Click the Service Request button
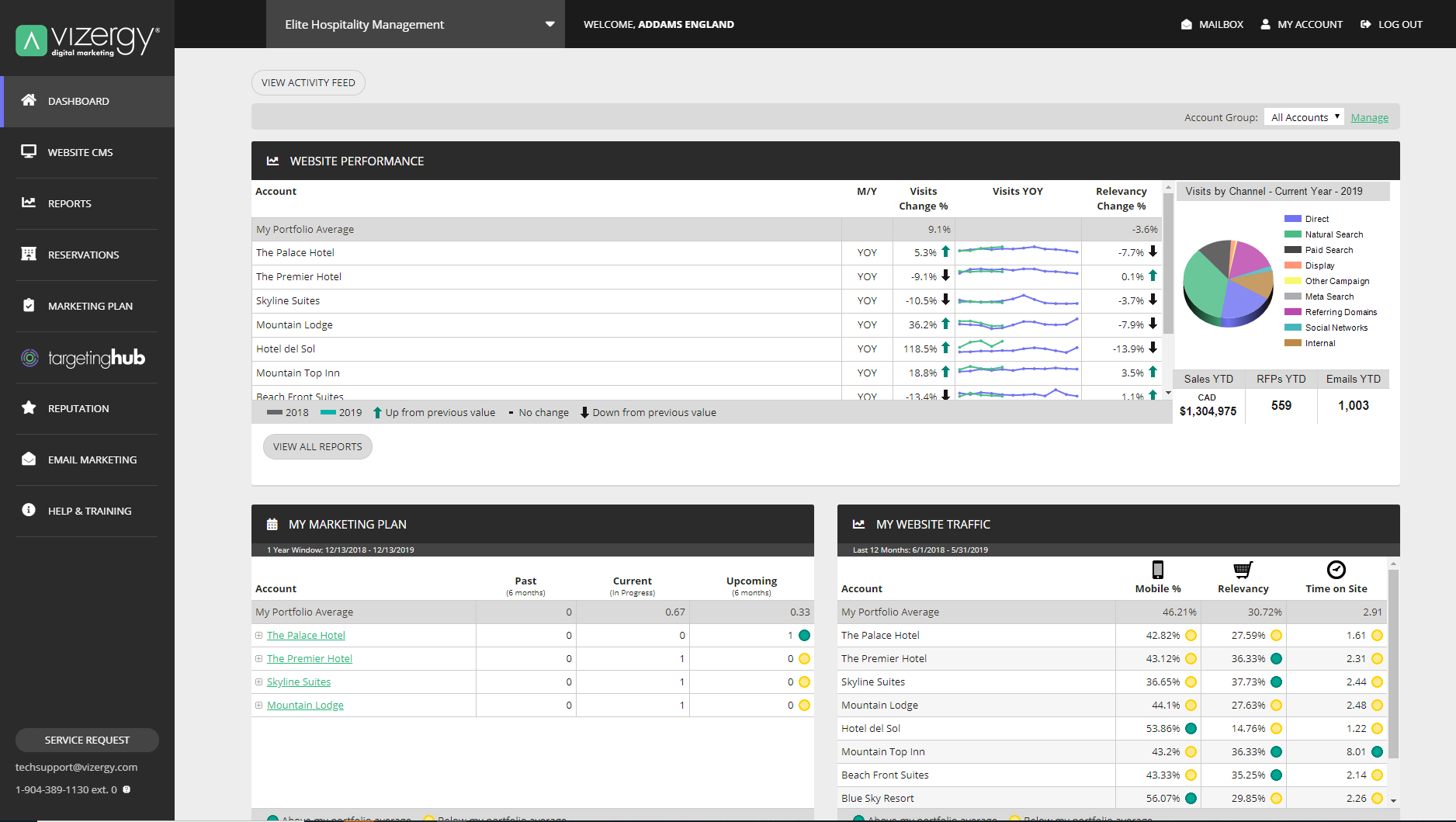Viewport: 1456px width, 822px height. pos(87,740)
